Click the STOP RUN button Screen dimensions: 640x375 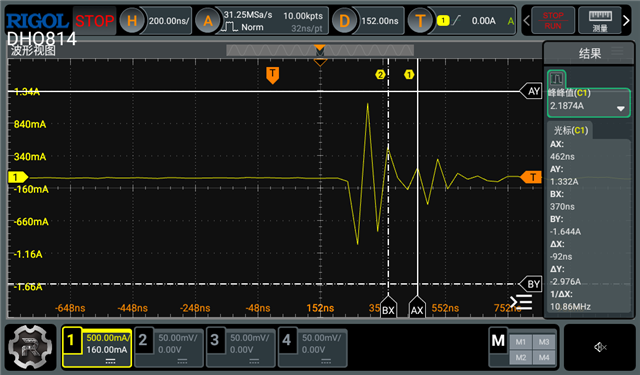pos(553,20)
